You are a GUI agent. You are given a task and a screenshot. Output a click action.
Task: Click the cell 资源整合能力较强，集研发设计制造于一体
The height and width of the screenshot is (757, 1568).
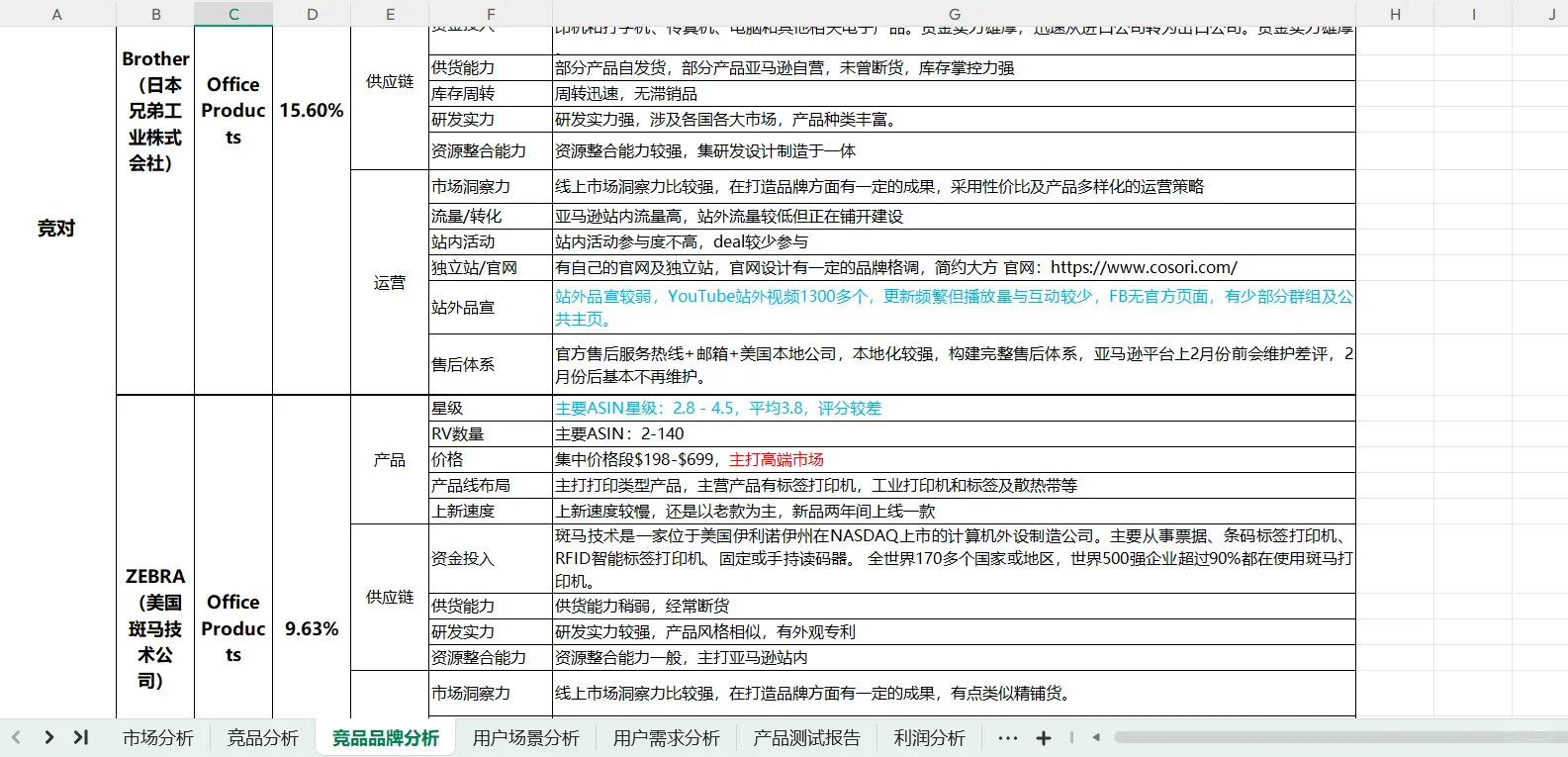click(x=954, y=151)
